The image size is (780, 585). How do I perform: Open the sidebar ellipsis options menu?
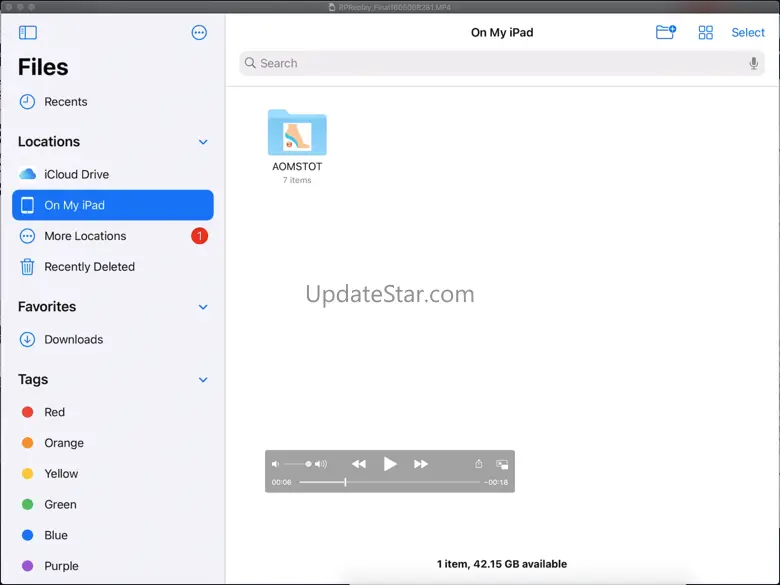(199, 33)
